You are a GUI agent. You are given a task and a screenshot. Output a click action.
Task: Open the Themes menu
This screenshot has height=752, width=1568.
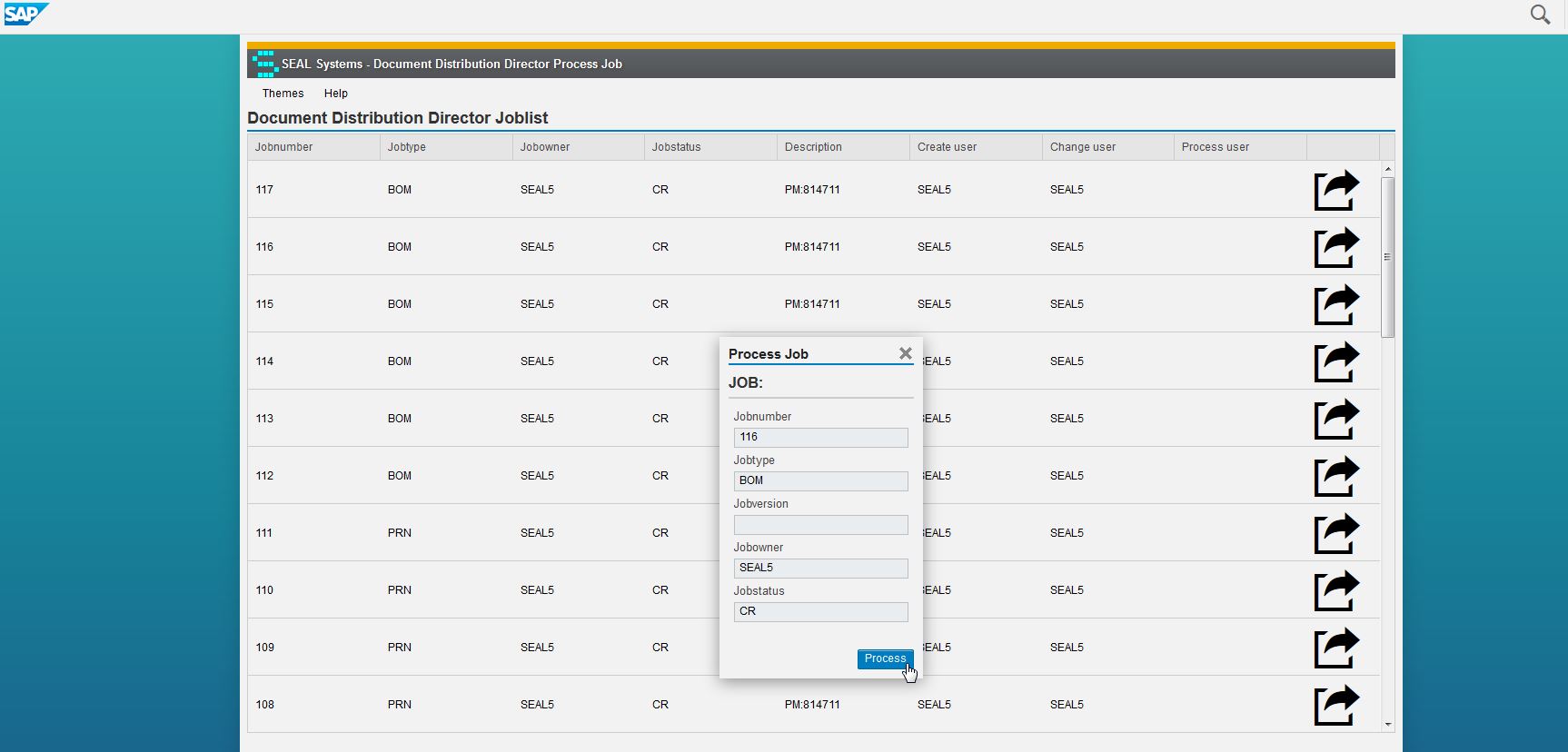coord(283,94)
